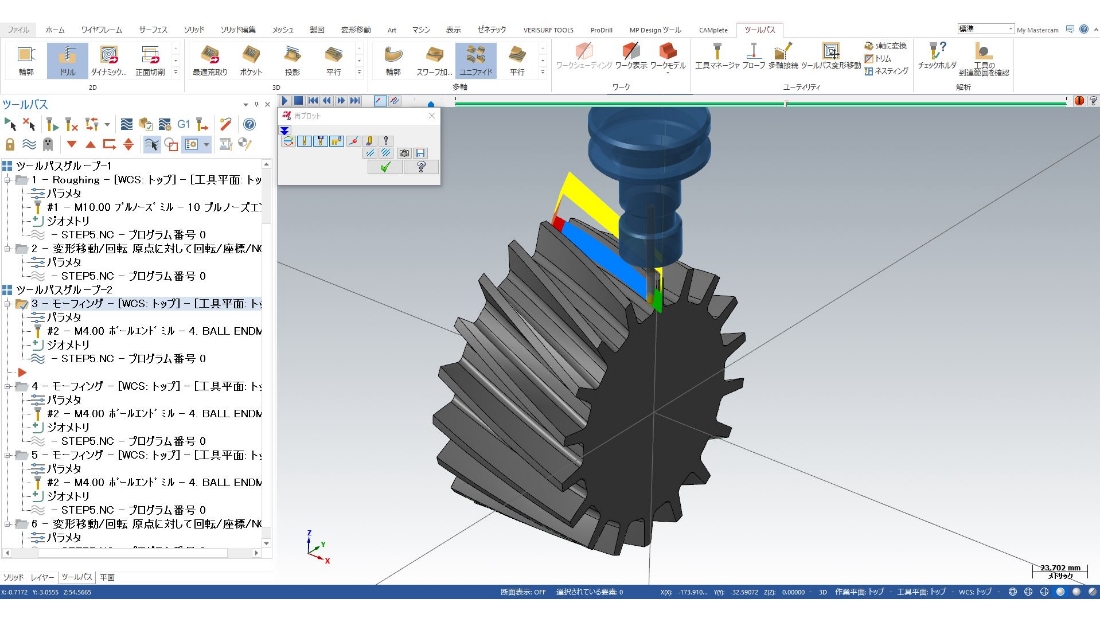Choose the 2D 輪郭 contour toolpath
Viewport: 1100px width, 620px height.
click(x=26, y=60)
